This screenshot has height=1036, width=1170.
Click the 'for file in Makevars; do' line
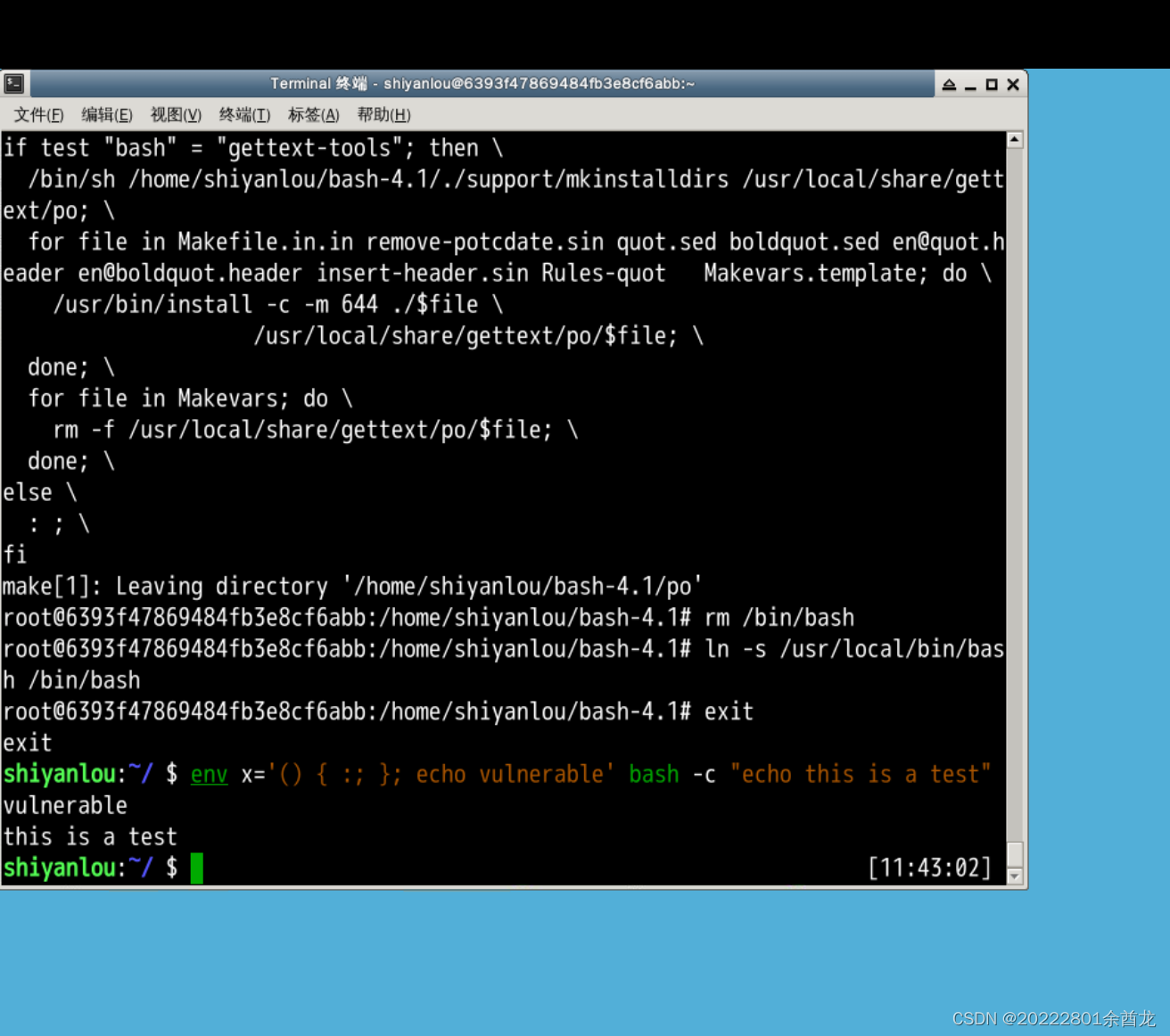[x=190, y=399]
